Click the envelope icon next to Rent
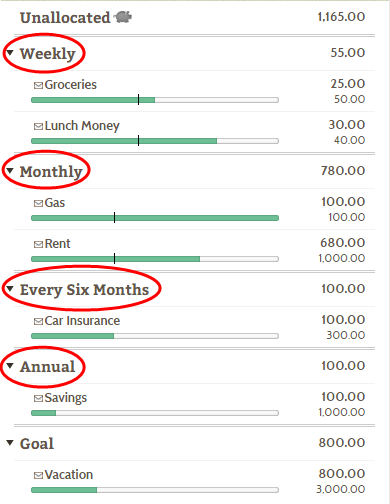 [x=38, y=245]
